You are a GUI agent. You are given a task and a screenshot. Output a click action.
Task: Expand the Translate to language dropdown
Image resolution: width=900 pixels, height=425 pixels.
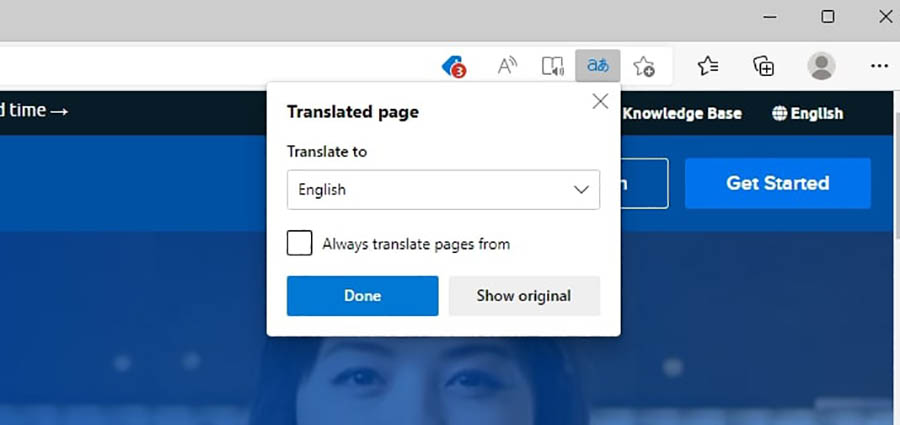point(443,189)
